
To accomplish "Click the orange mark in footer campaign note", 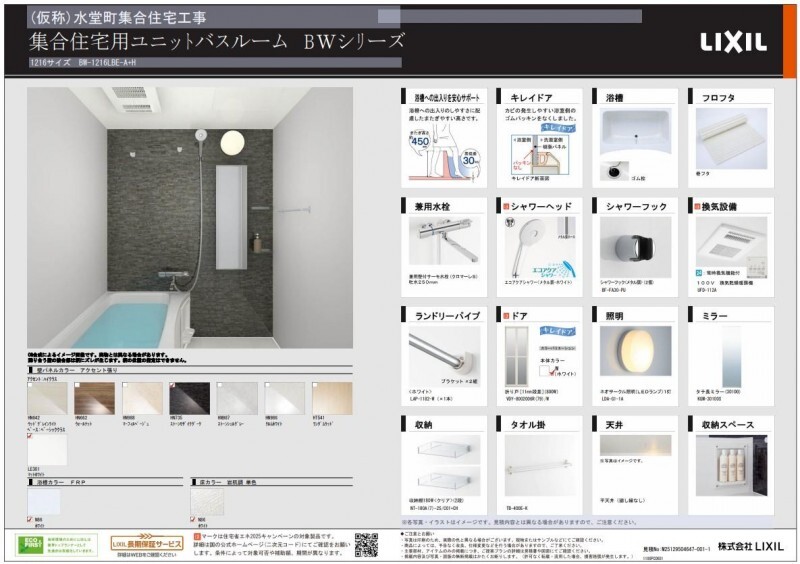I will [x=197, y=536].
